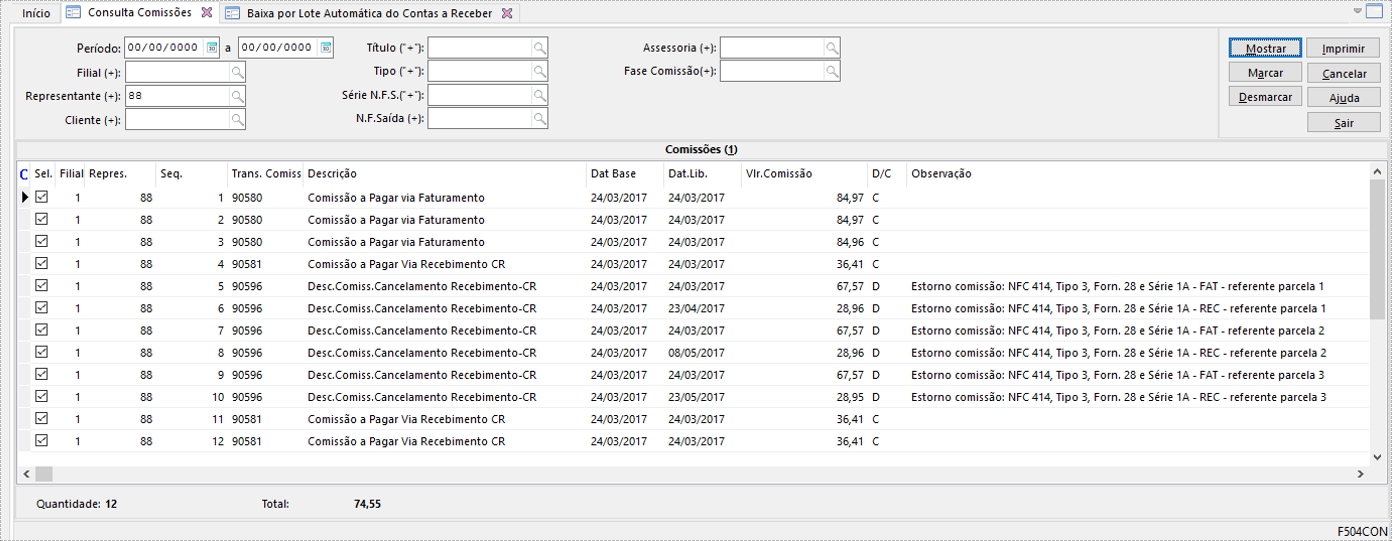Image resolution: width=1392 pixels, height=541 pixels.
Task: Close the Consulta Comissões tab
Action: tap(206, 13)
